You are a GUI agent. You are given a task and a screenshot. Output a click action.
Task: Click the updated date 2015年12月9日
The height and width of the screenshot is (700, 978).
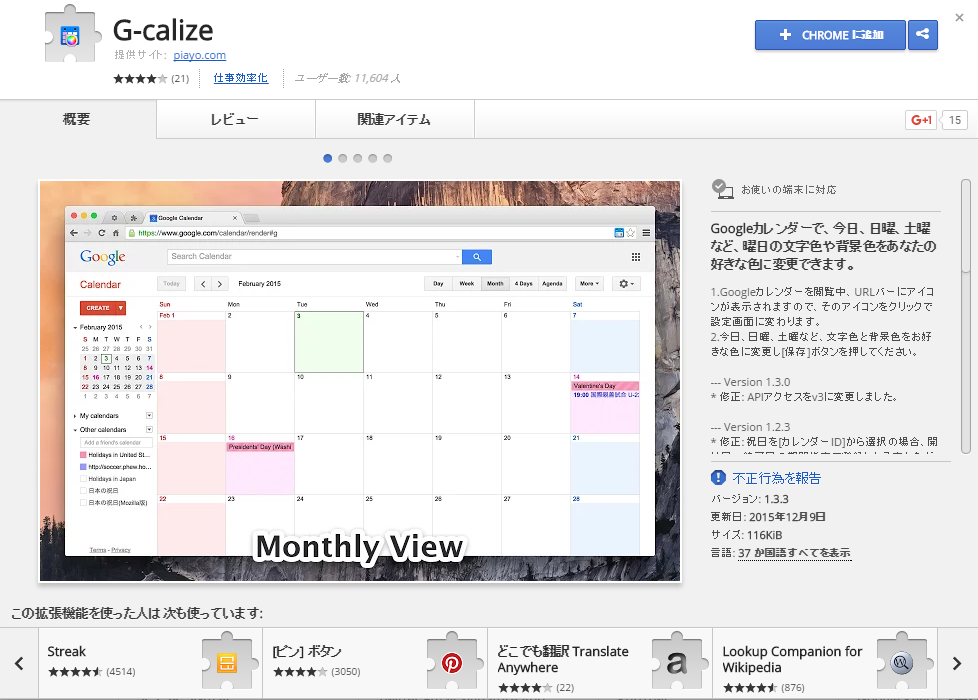pyautogui.click(x=787, y=517)
